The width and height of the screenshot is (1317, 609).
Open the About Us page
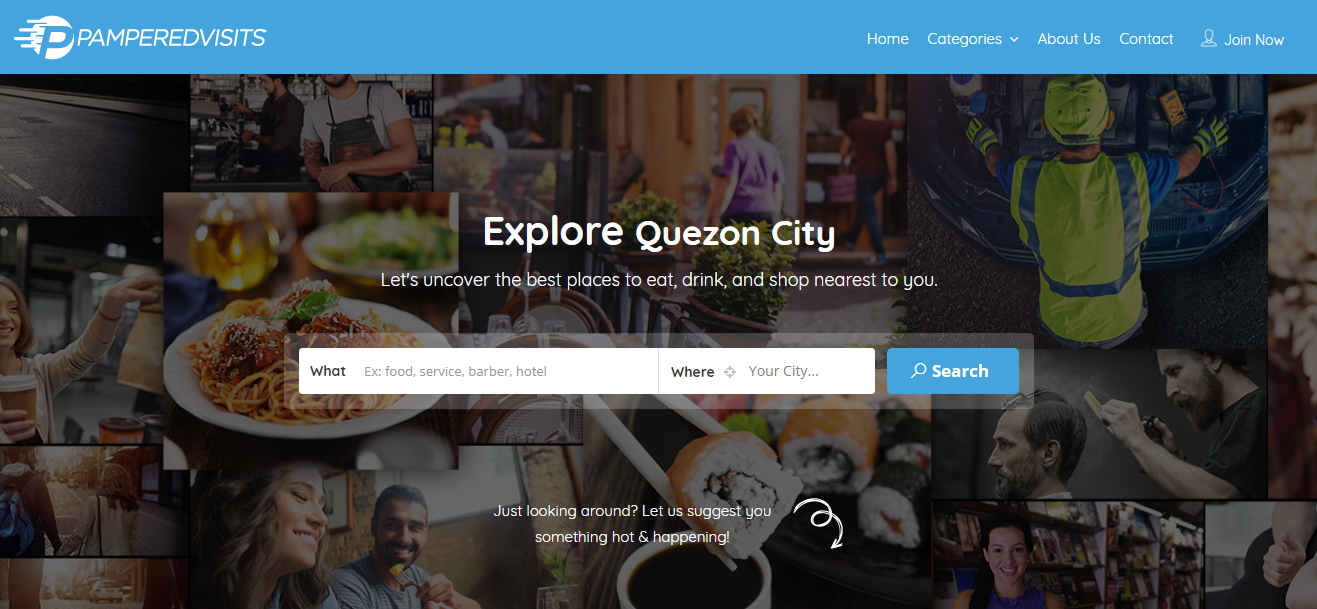[1069, 39]
